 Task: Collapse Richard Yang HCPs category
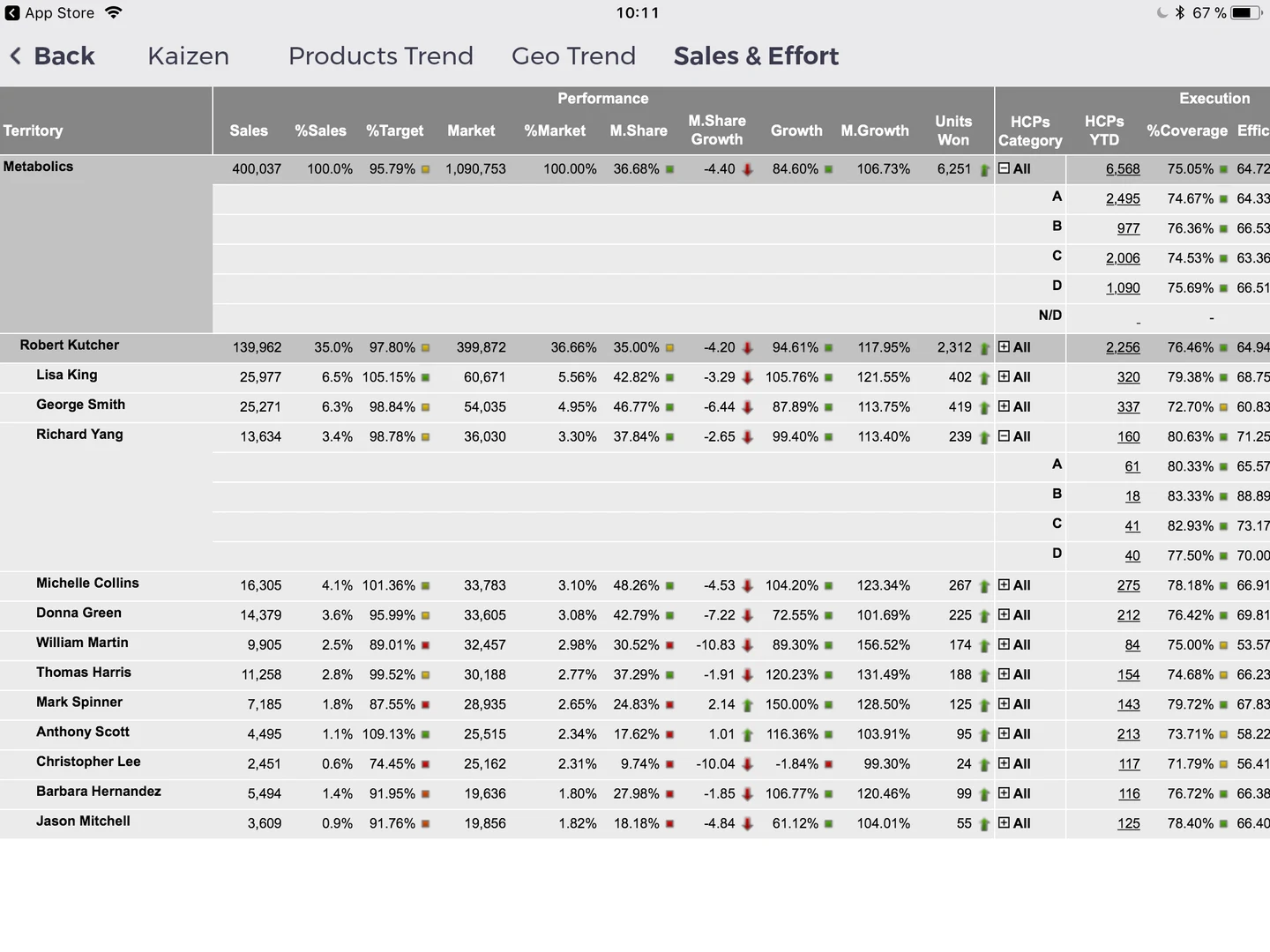pyautogui.click(x=1004, y=436)
